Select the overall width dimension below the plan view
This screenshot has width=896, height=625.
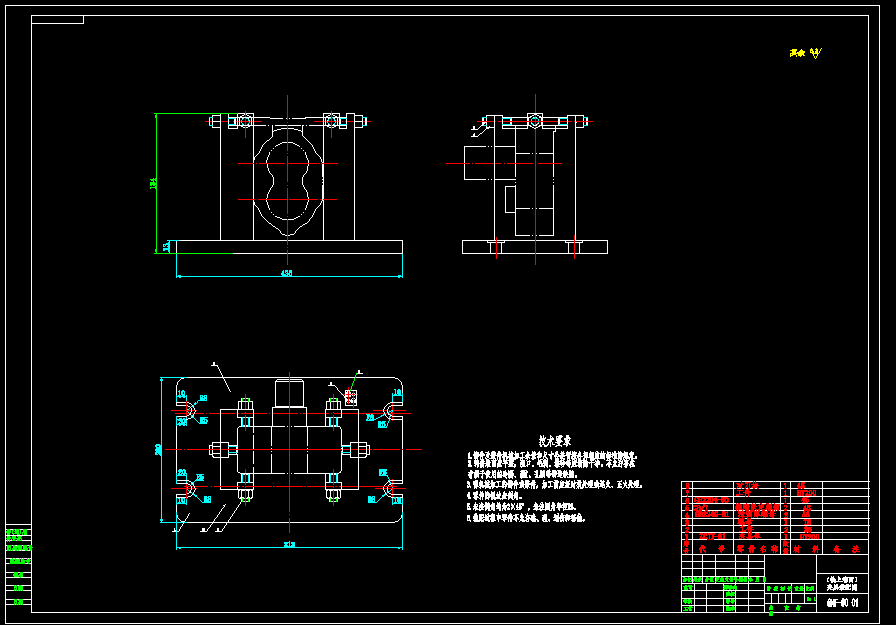289,544
